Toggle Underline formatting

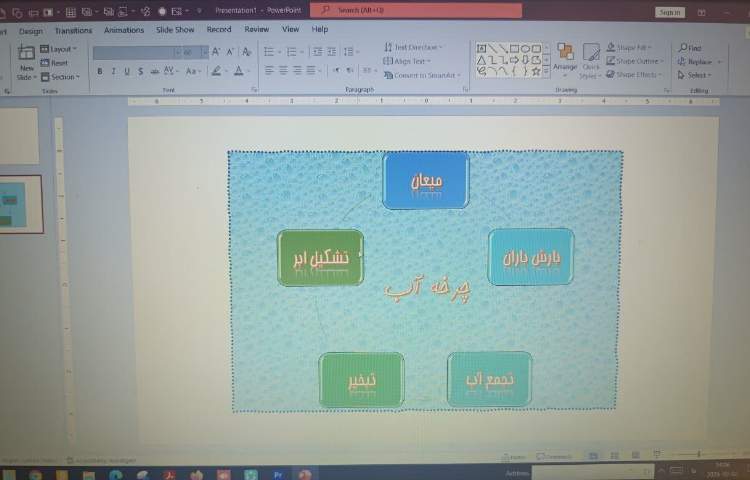[127, 71]
